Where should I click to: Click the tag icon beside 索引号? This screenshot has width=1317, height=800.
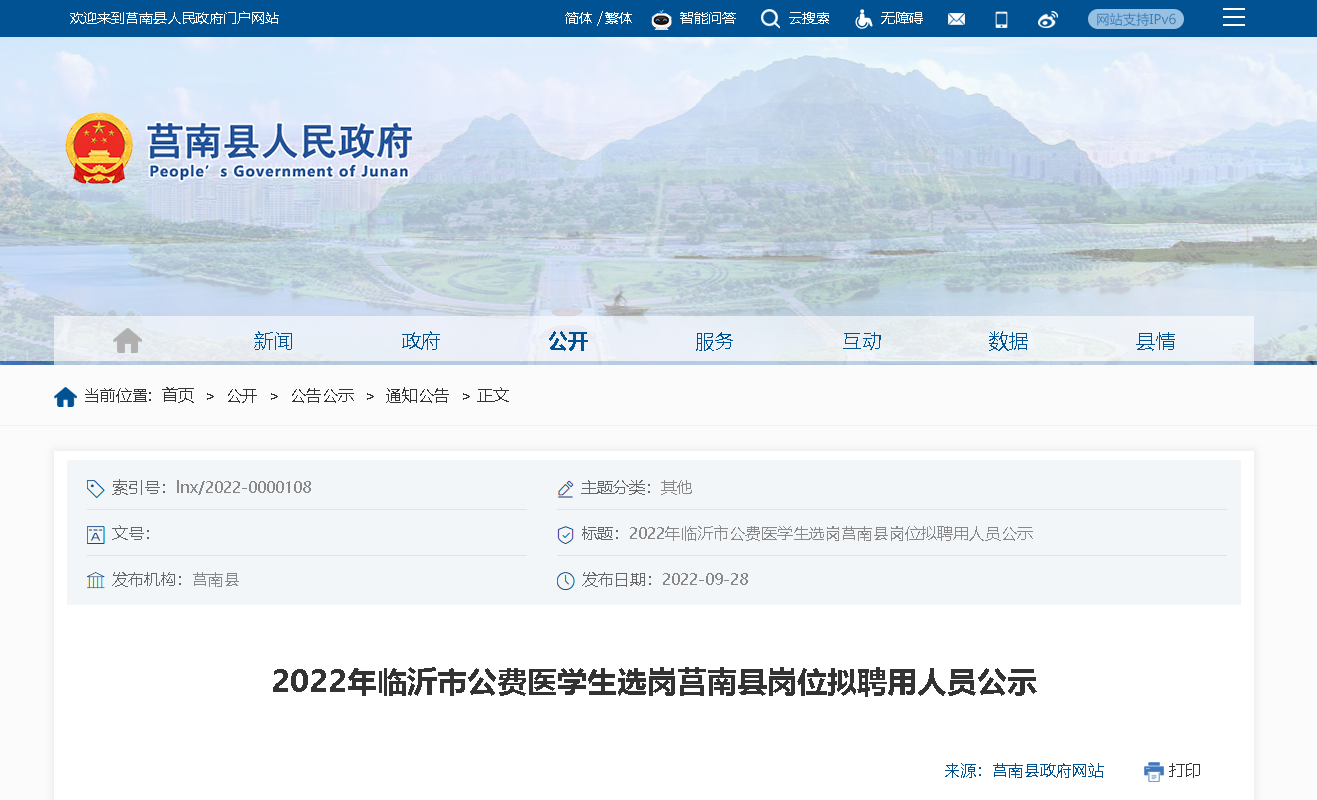95,488
